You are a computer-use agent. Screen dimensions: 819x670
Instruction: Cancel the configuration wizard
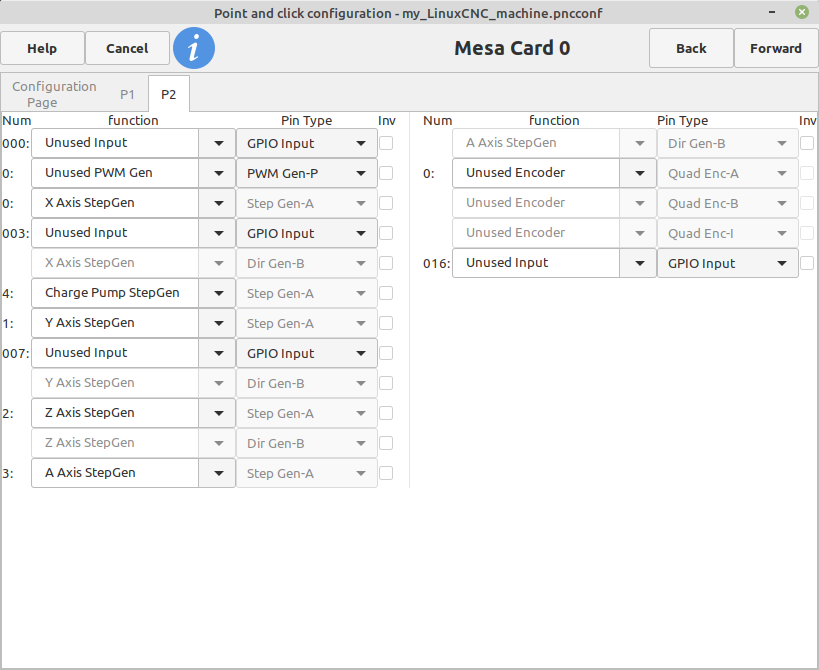click(x=127, y=48)
